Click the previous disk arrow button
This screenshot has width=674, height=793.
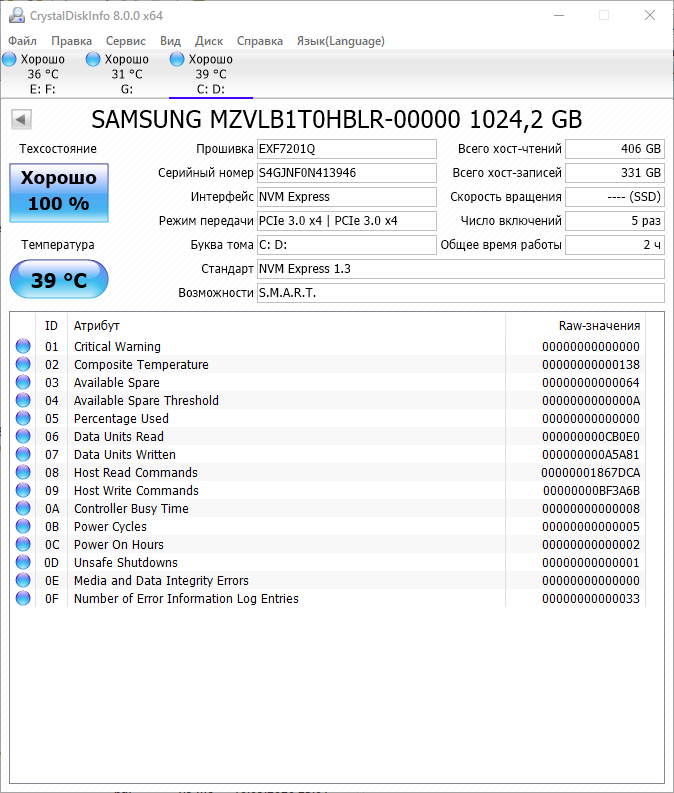coord(21,120)
